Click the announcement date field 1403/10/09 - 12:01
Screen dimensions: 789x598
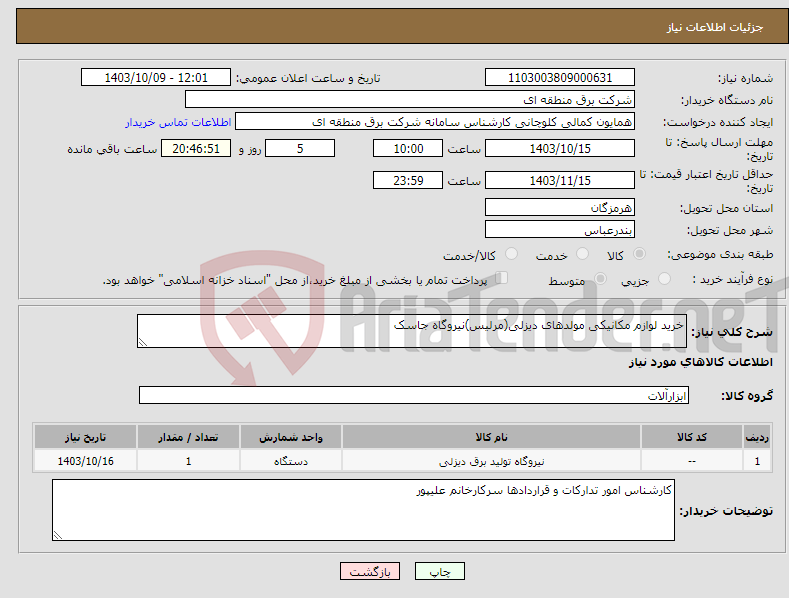coord(156,78)
